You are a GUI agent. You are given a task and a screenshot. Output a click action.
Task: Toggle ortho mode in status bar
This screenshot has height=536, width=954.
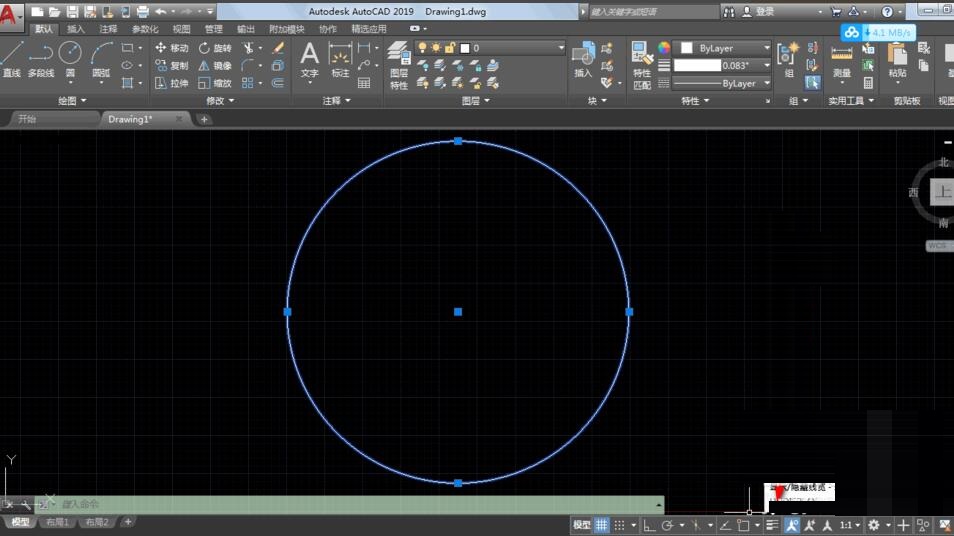(649, 524)
